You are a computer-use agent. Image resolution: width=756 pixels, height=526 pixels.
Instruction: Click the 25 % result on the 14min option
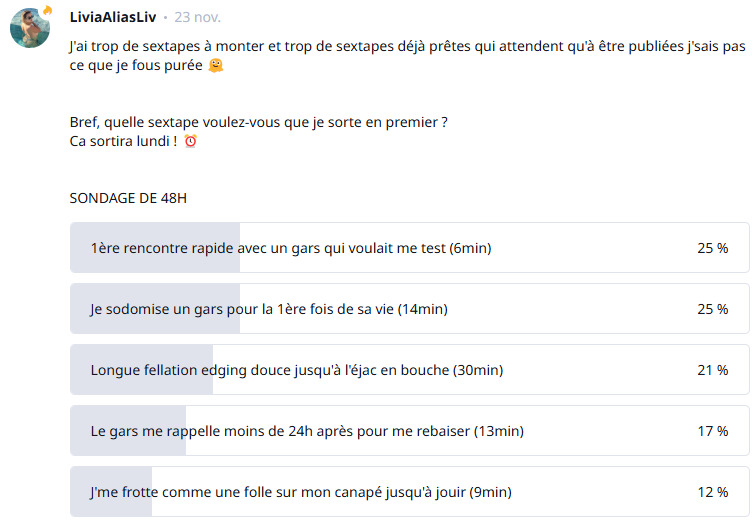click(712, 309)
